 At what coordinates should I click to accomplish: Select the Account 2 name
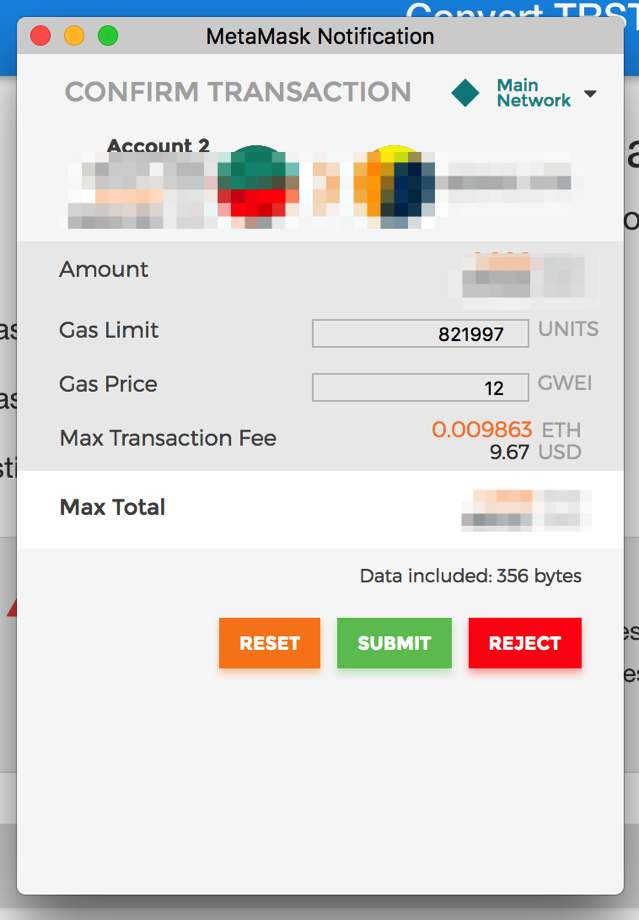[158, 145]
